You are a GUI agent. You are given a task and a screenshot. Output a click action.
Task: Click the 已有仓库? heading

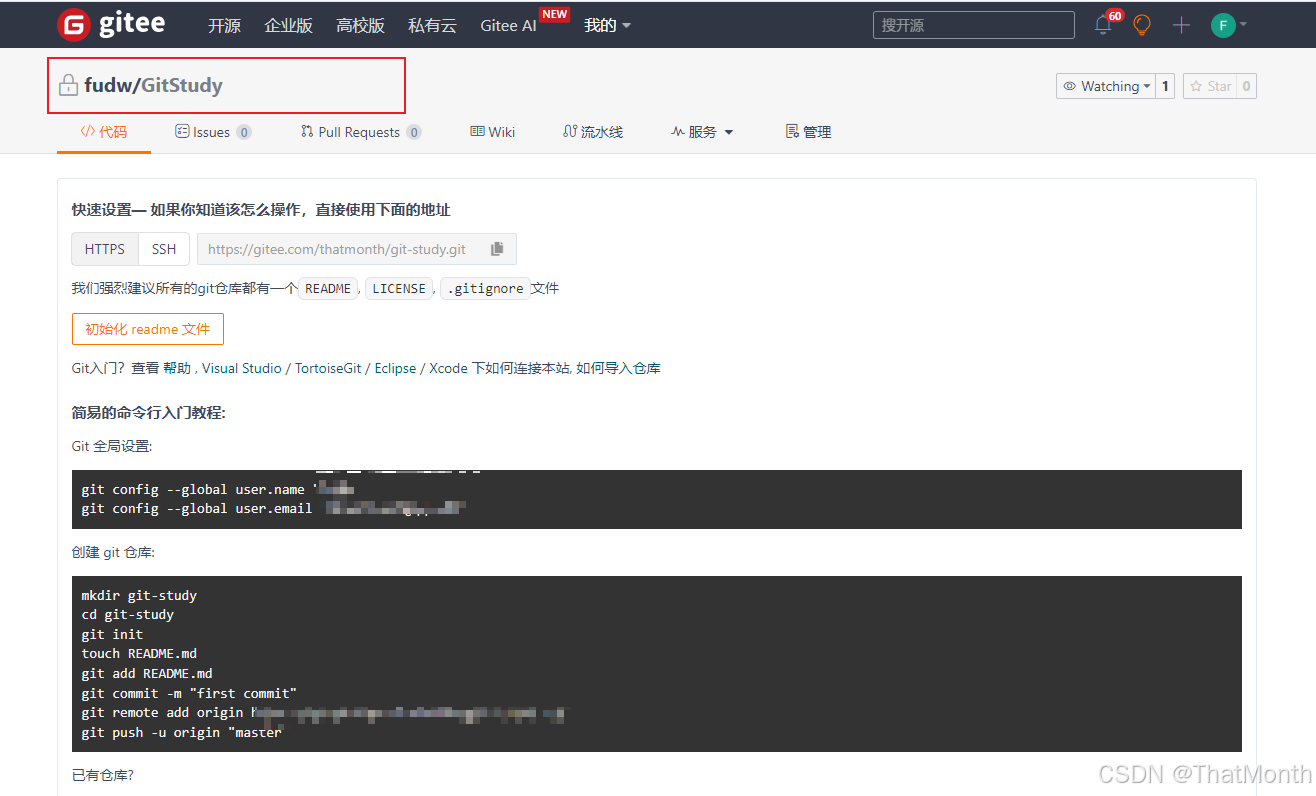(102, 775)
